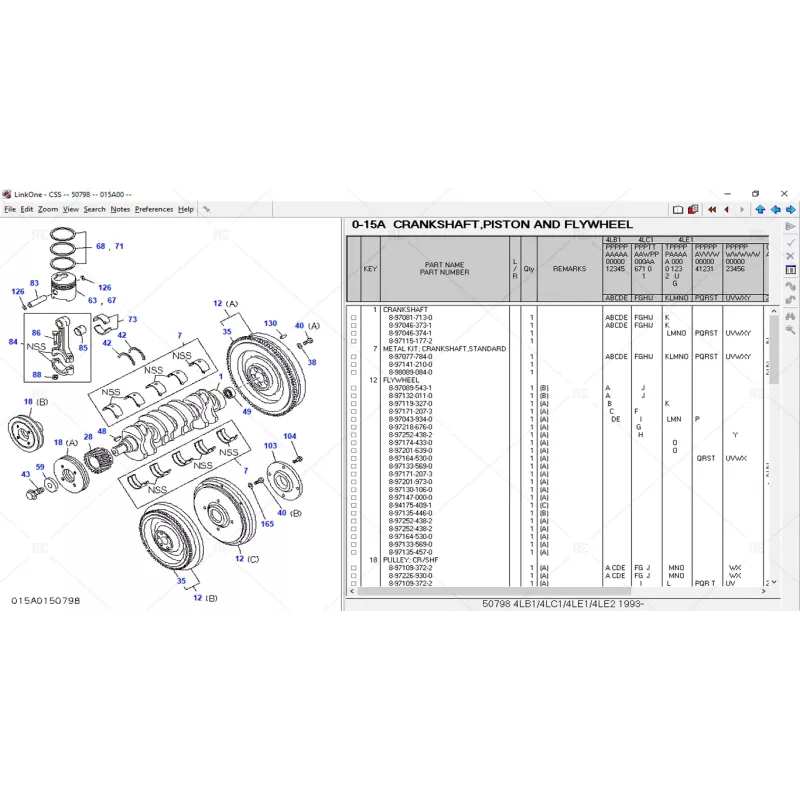Image resolution: width=800 pixels, height=800 pixels.
Task: Click the red double-left rewind arrow
Action: tap(712, 209)
